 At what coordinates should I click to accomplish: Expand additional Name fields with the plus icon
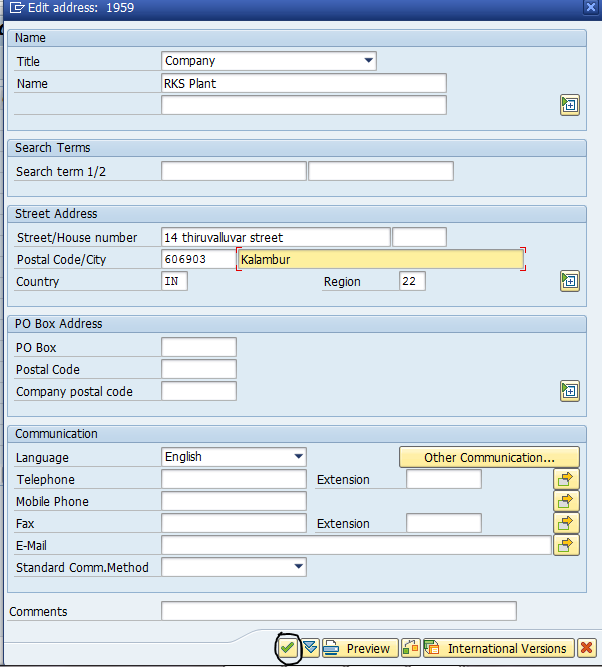(x=570, y=105)
